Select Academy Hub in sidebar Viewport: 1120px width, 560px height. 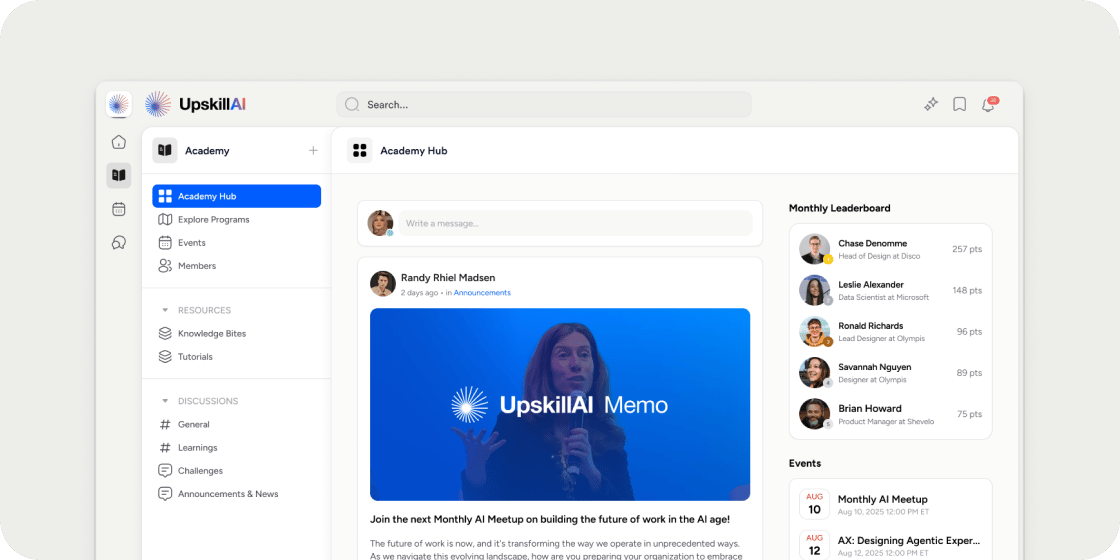point(236,196)
